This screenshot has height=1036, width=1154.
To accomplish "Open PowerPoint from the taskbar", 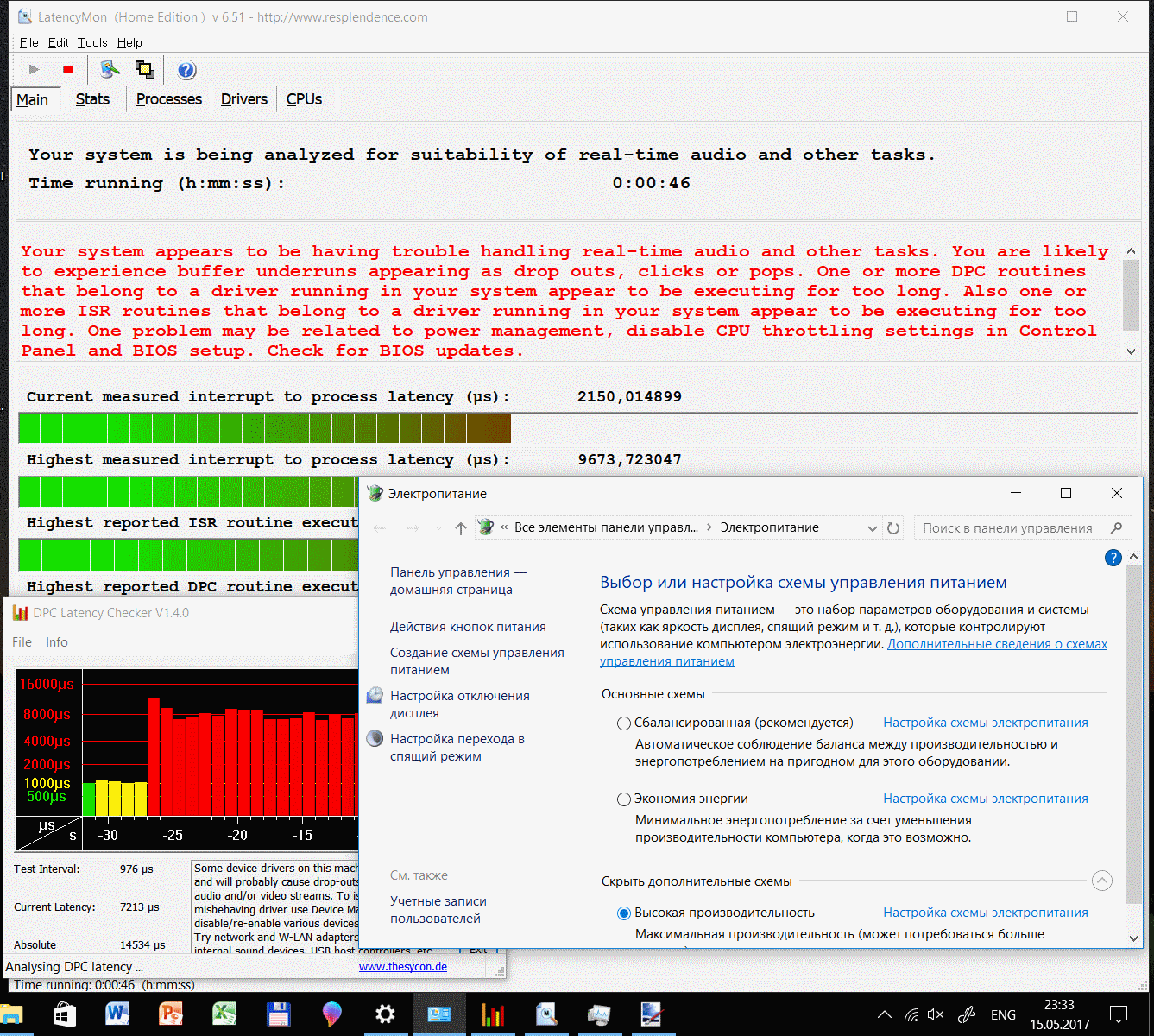I will 171,1015.
